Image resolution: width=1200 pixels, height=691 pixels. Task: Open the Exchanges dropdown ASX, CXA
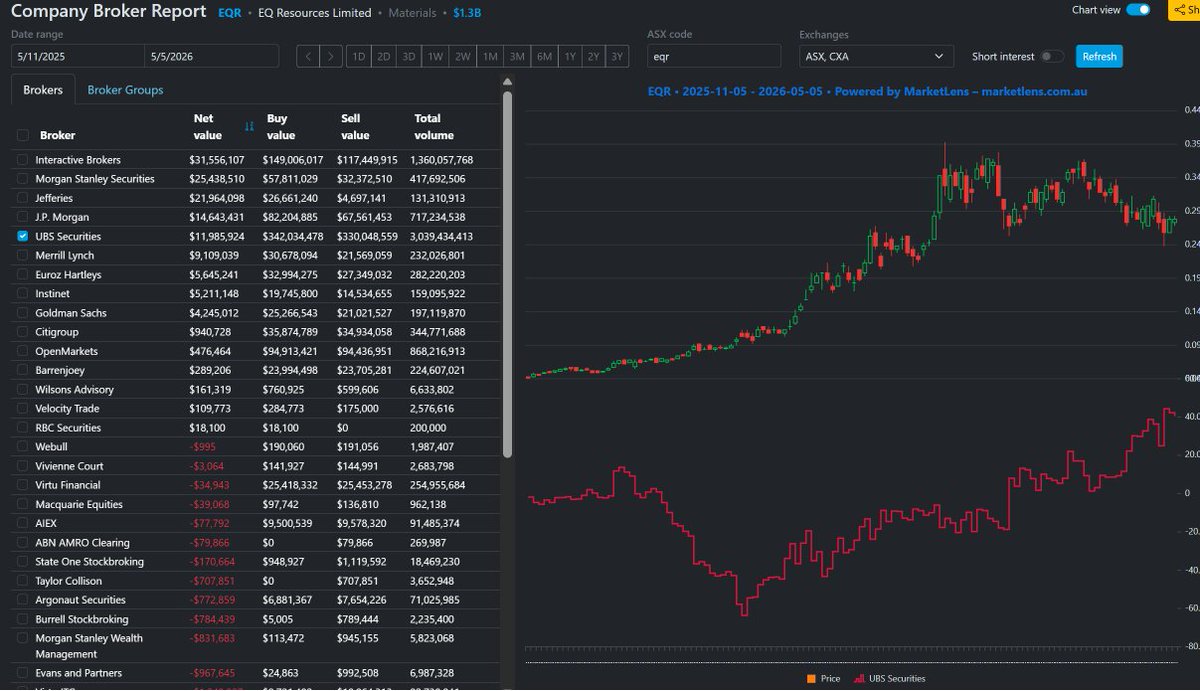876,56
